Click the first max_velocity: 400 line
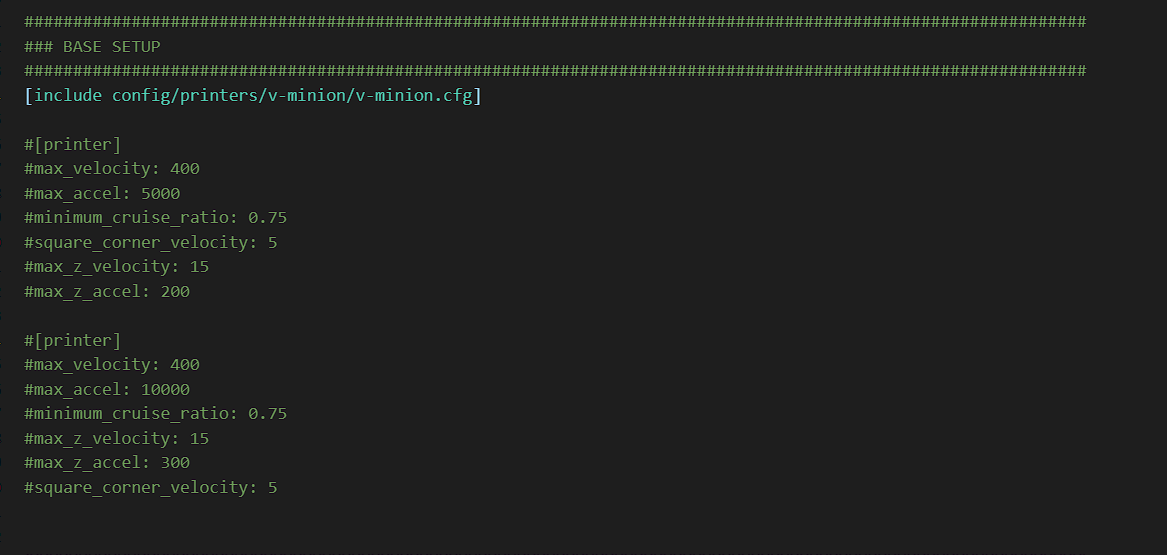Screen dimensions: 1167x555 112,169
